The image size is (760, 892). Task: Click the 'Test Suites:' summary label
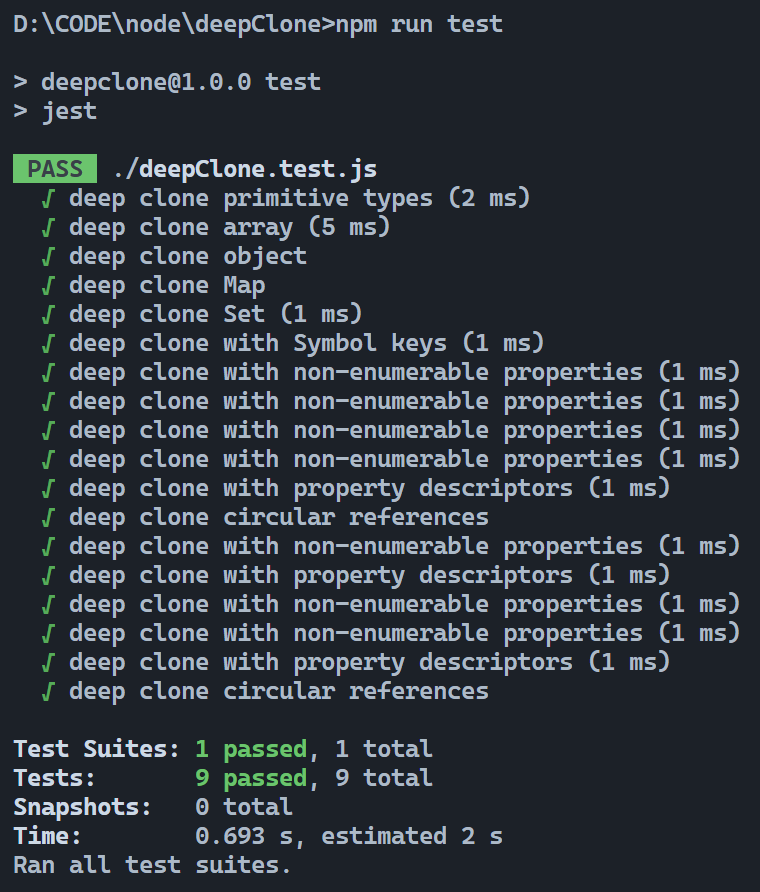tap(96, 748)
